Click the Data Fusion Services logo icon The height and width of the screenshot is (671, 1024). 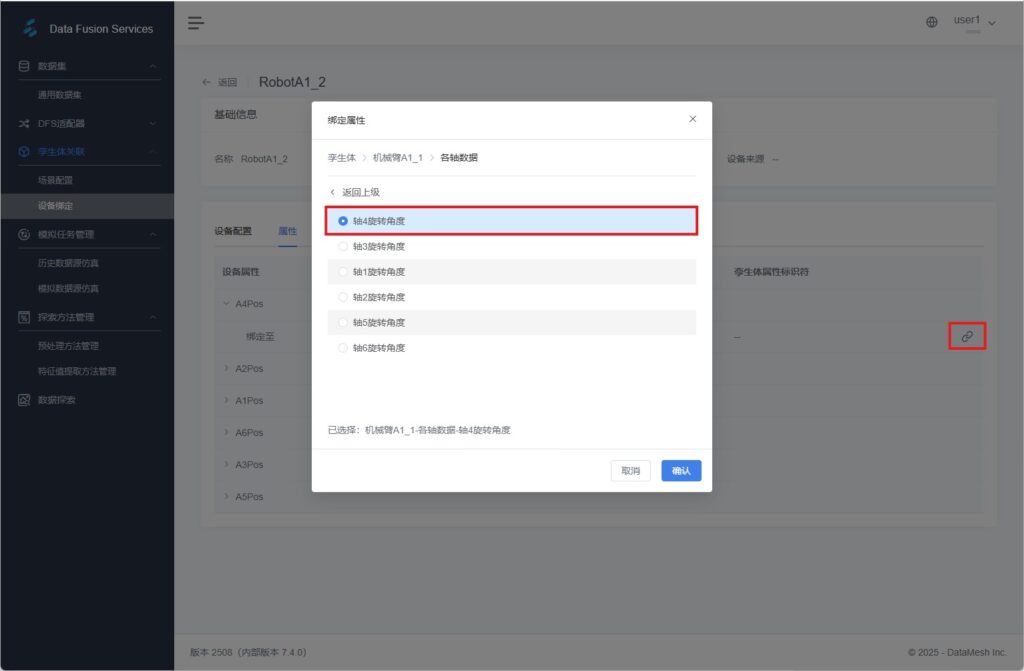(x=30, y=28)
